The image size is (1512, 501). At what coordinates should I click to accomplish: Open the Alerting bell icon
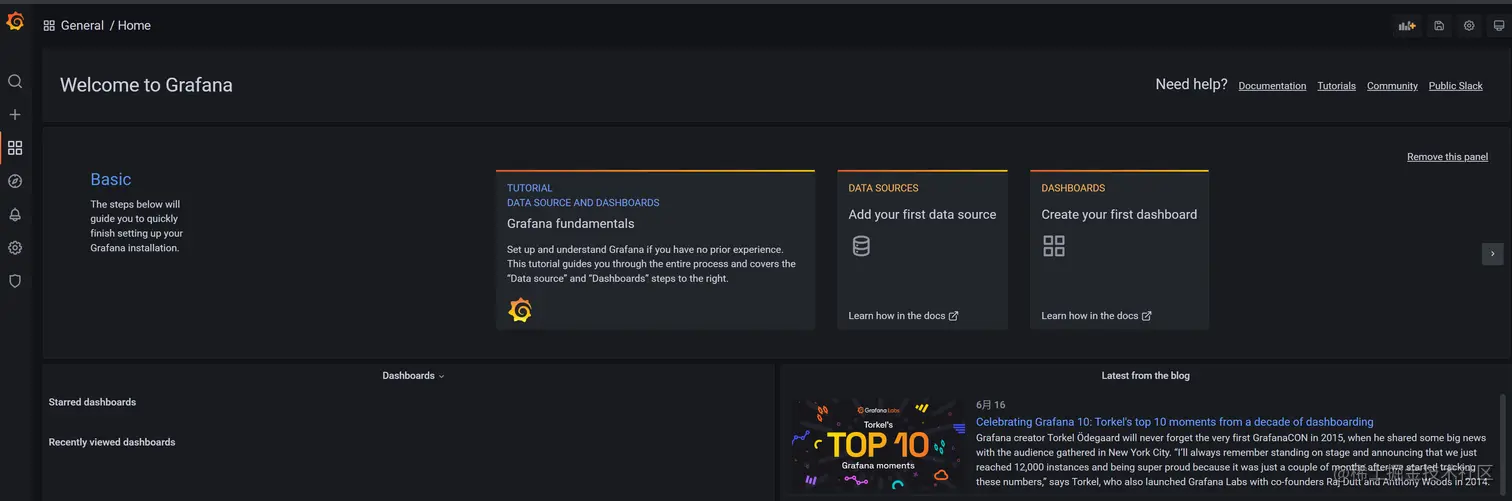coord(15,215)
